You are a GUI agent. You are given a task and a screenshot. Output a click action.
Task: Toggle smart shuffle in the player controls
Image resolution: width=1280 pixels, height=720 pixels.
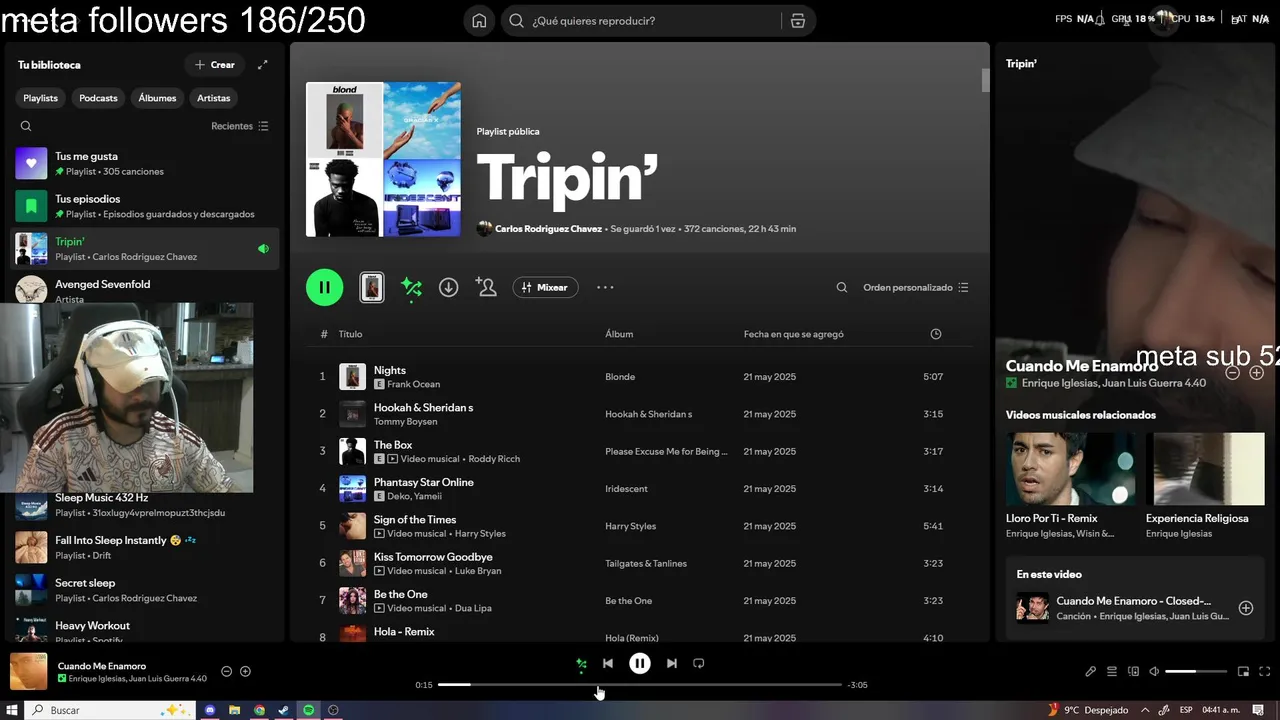(x=581, y=663)
